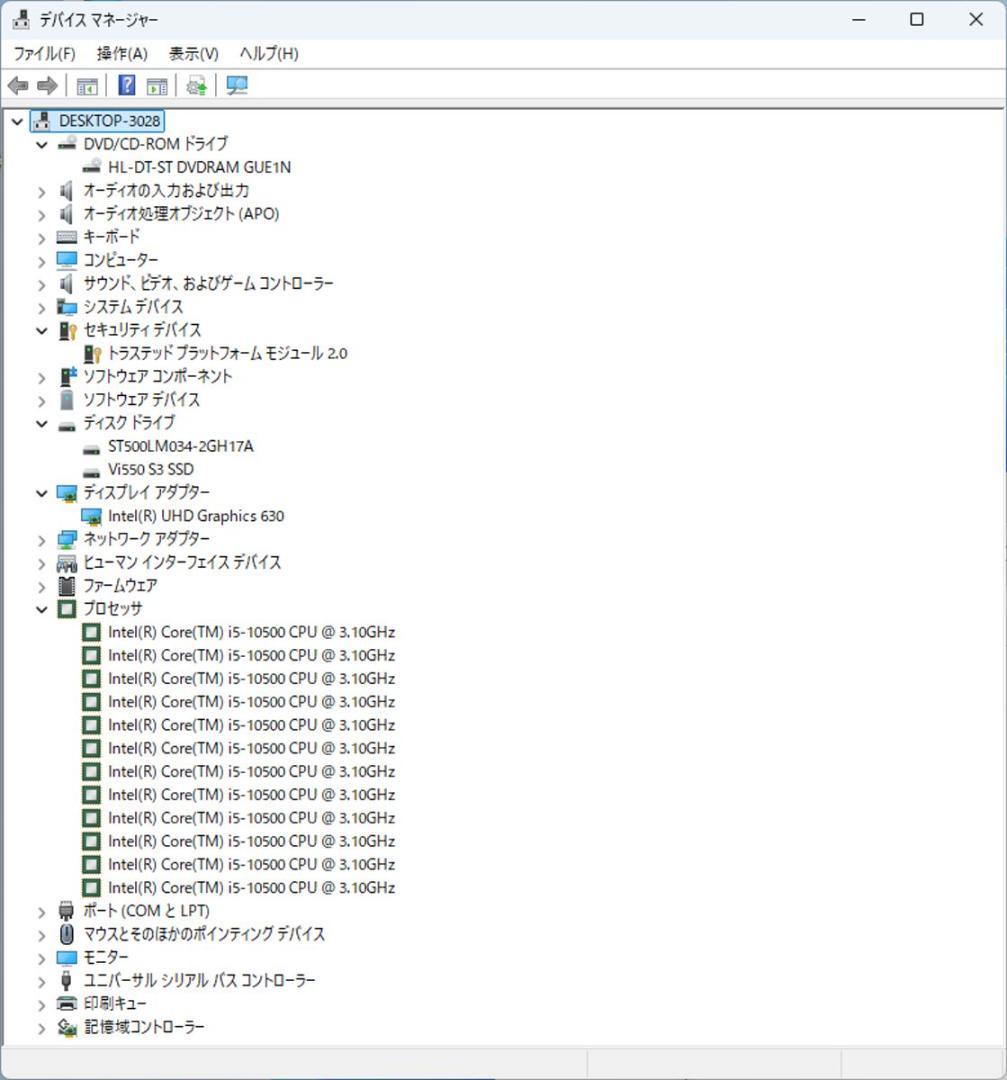Click the ディスプレイ アダプター label
The width and height of the screenshot is (1007, 1080).
pos(146,492)
